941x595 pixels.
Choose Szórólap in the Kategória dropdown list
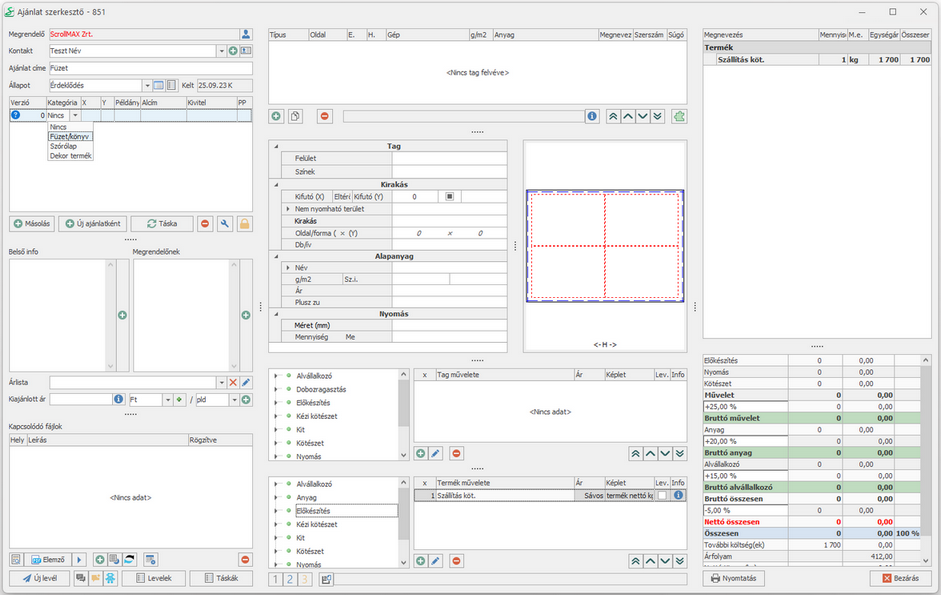pos(63,146)
